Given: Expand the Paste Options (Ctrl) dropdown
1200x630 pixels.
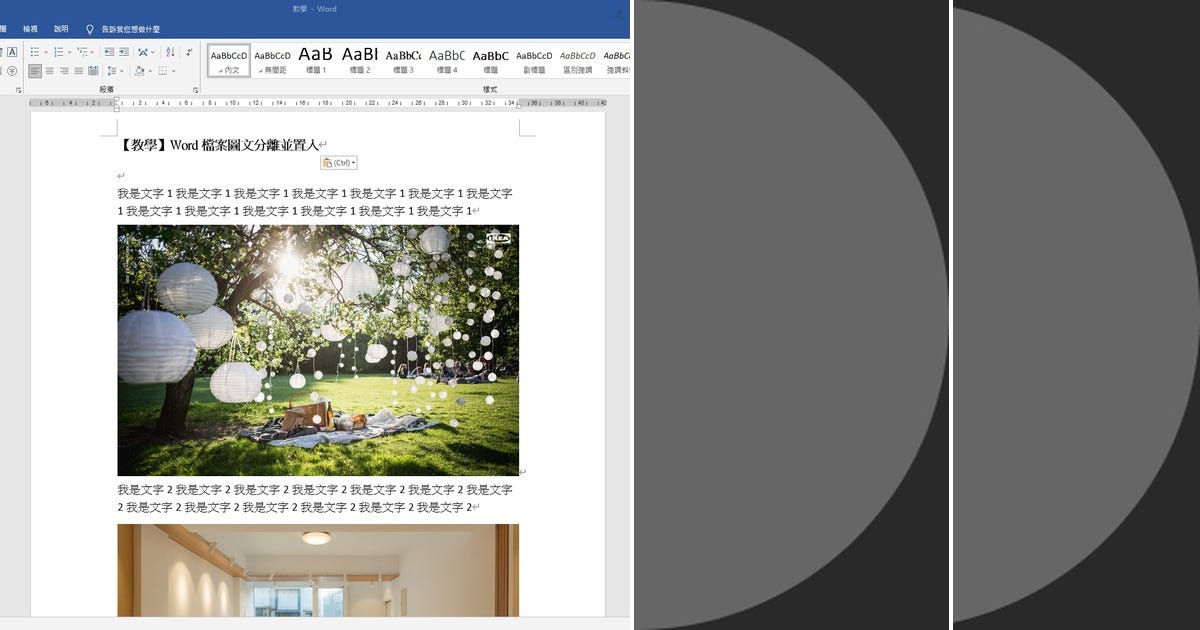Looking at the screenshot, I should [x=352, y=162].
